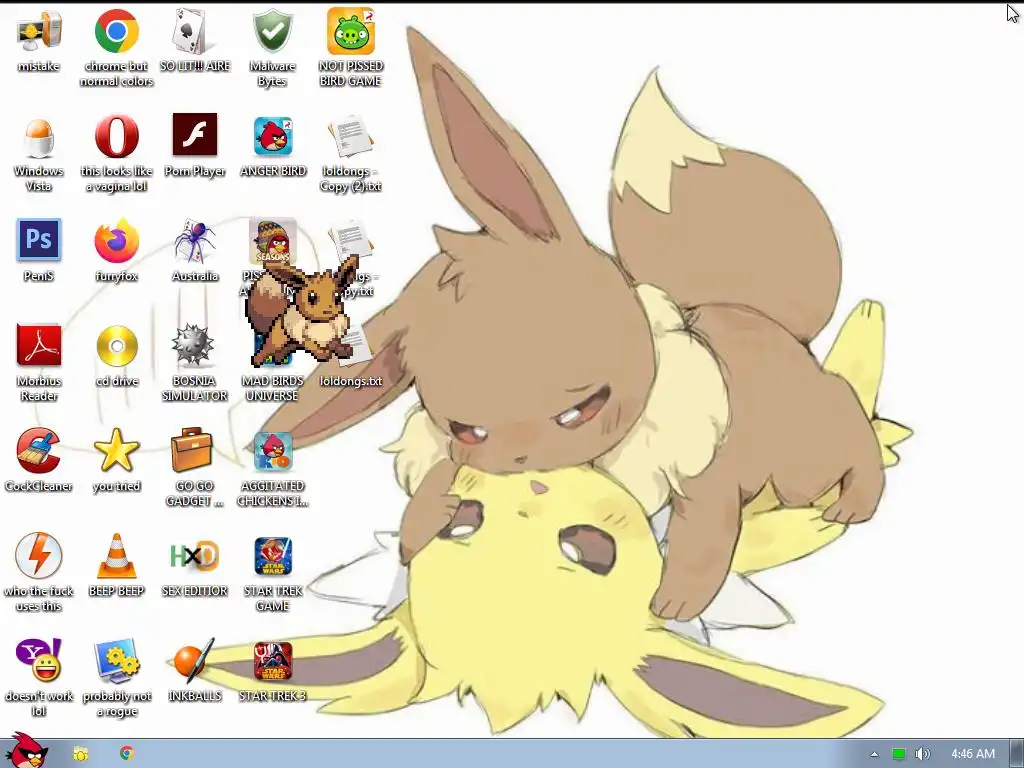The width and height of the screenshot is (1024, 768).
Task: Select the HxD hex editor icon
Action: tap(194, 556)
